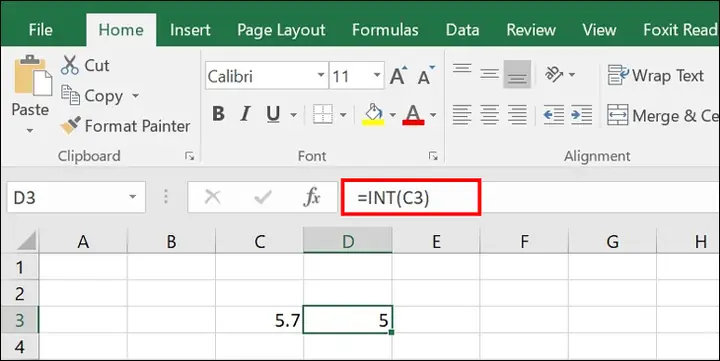Viewport: 720px width, 361px height.
Task: Apply cell Borders icon
Action: click(323, 114)
